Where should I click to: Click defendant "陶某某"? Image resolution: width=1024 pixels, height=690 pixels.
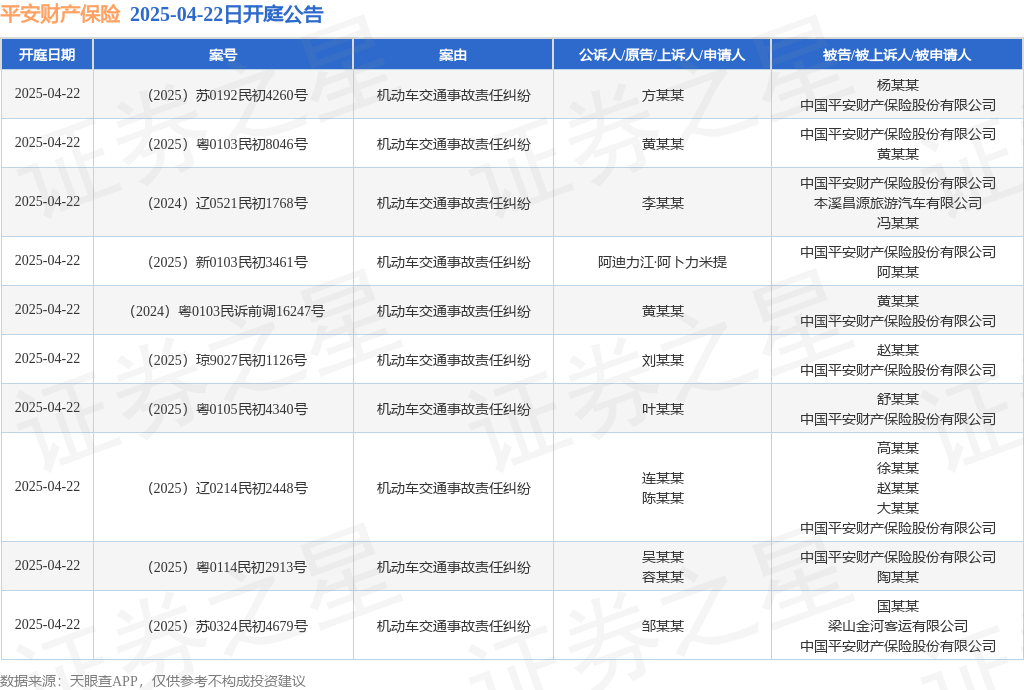[898, 578]
